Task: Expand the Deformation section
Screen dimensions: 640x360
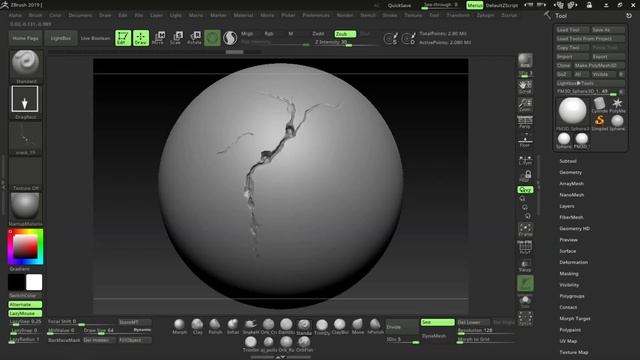Action: pyautogui.click(x=573, y=262)
